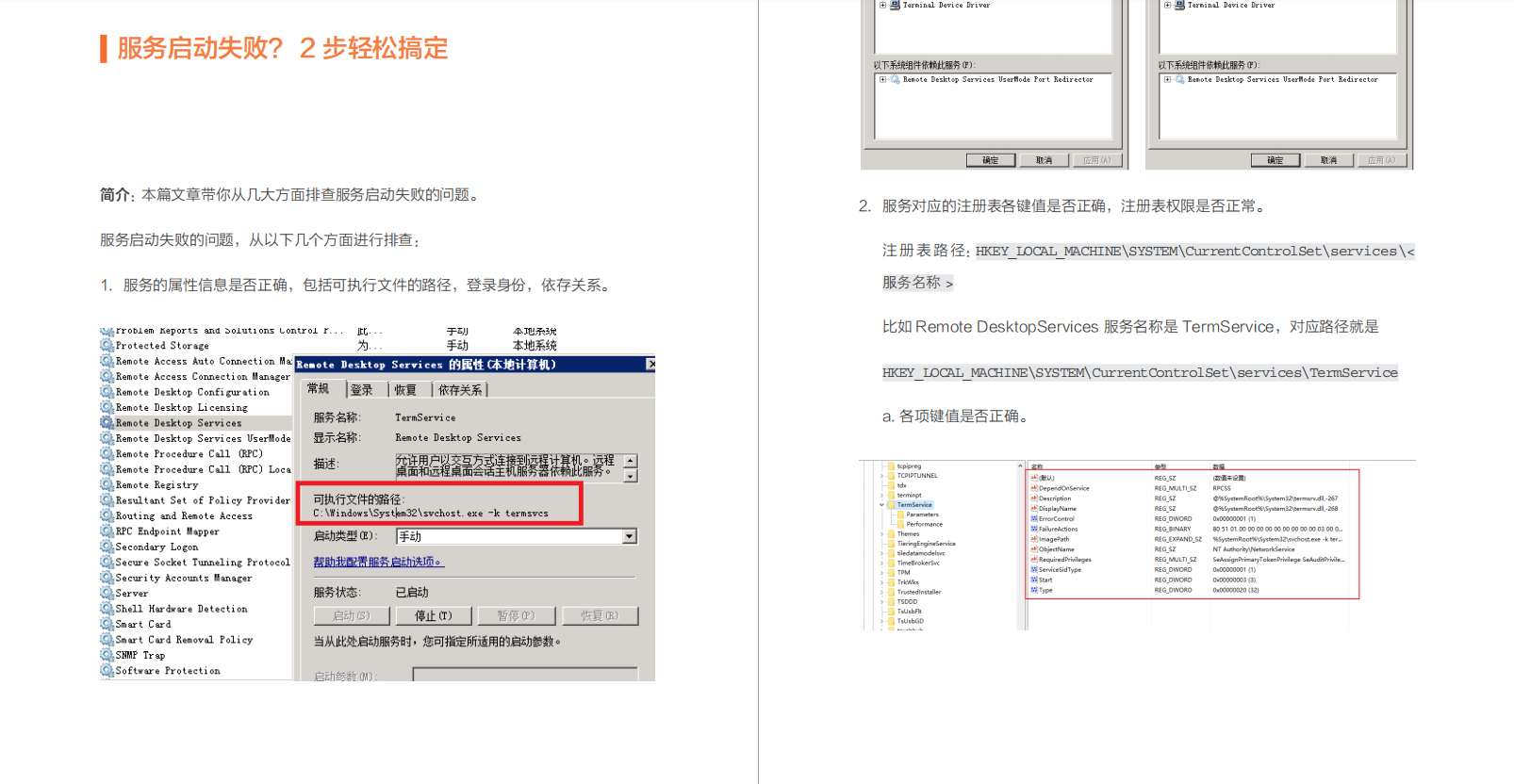This screenshot has height=784, width=1514.
Task: Click the gear icon of Remote Desktop Configuration
Action: point(107,392)
